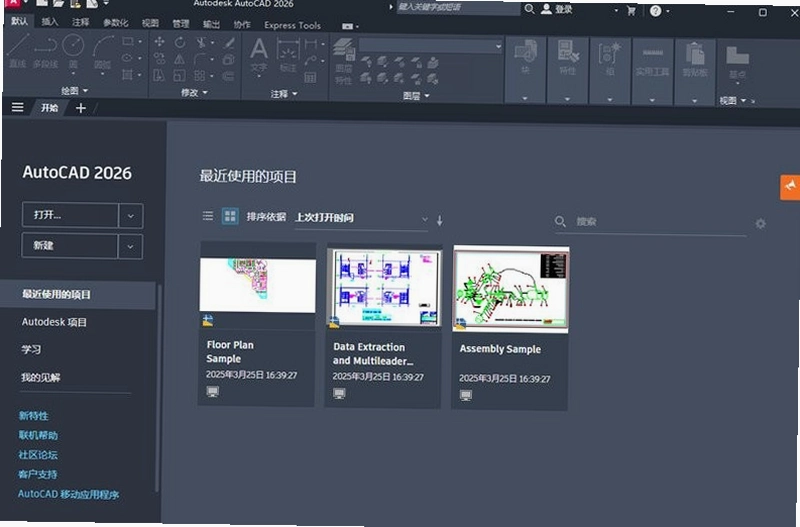The height and width of the screenshot is (527, 800).
Task: Switch to the 默认 (Home) ribbon tab
Action: (x=19, y=21)
